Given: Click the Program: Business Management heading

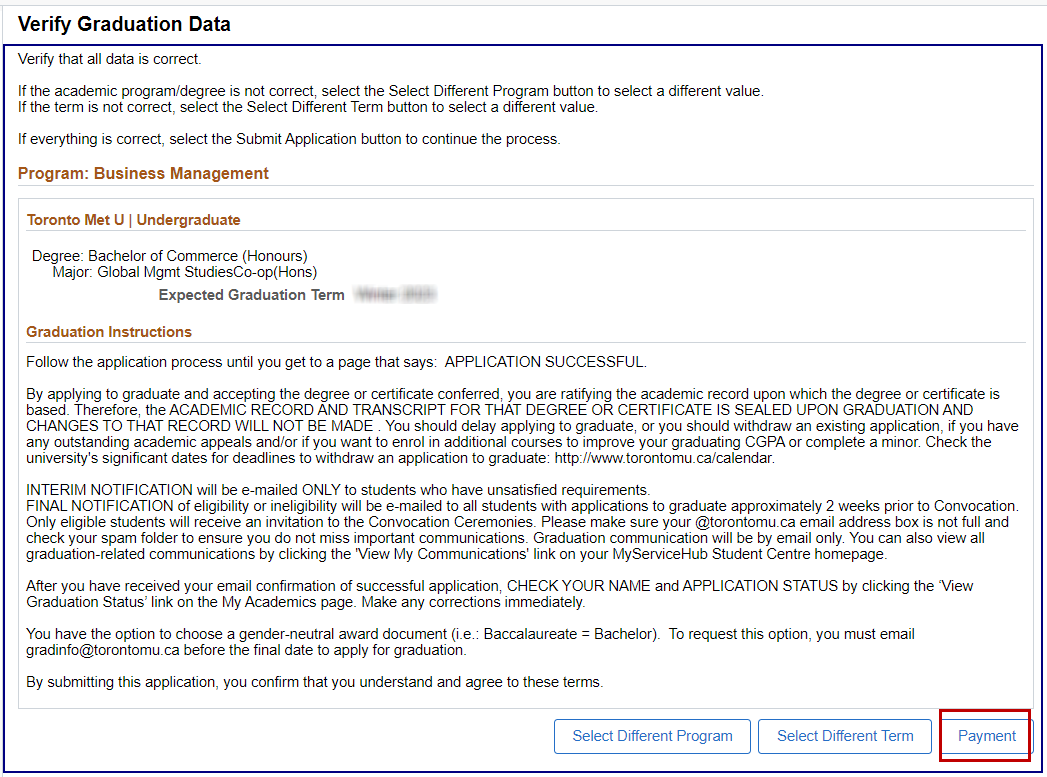Looking at the screenshot, I should point(143,174).
